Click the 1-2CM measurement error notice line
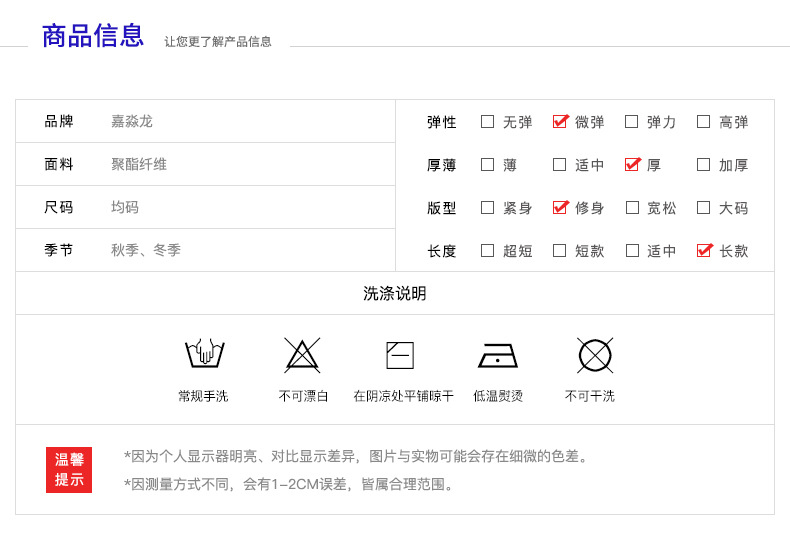 point(289,485)
